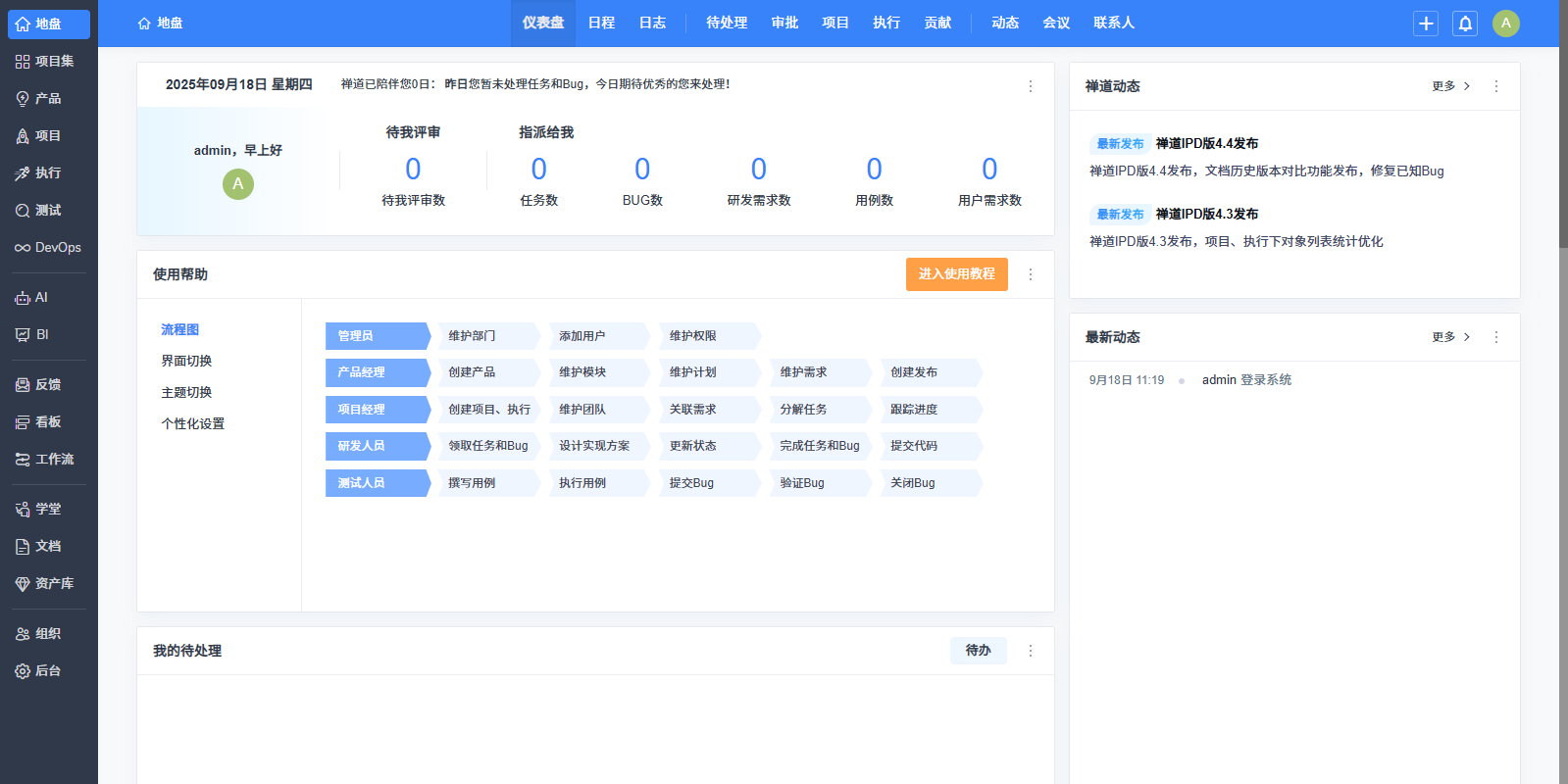The height and width of the screenshot is (784, 1568).
Task: Select 界面切换 in help list
Action: pos(186,361)
